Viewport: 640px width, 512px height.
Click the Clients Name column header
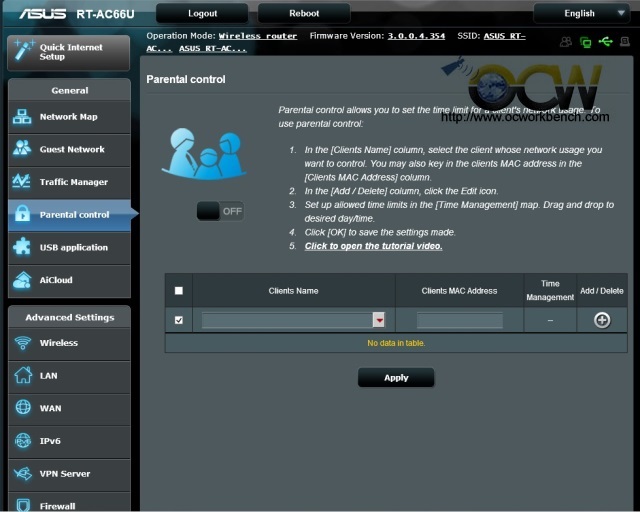(293, 291)
